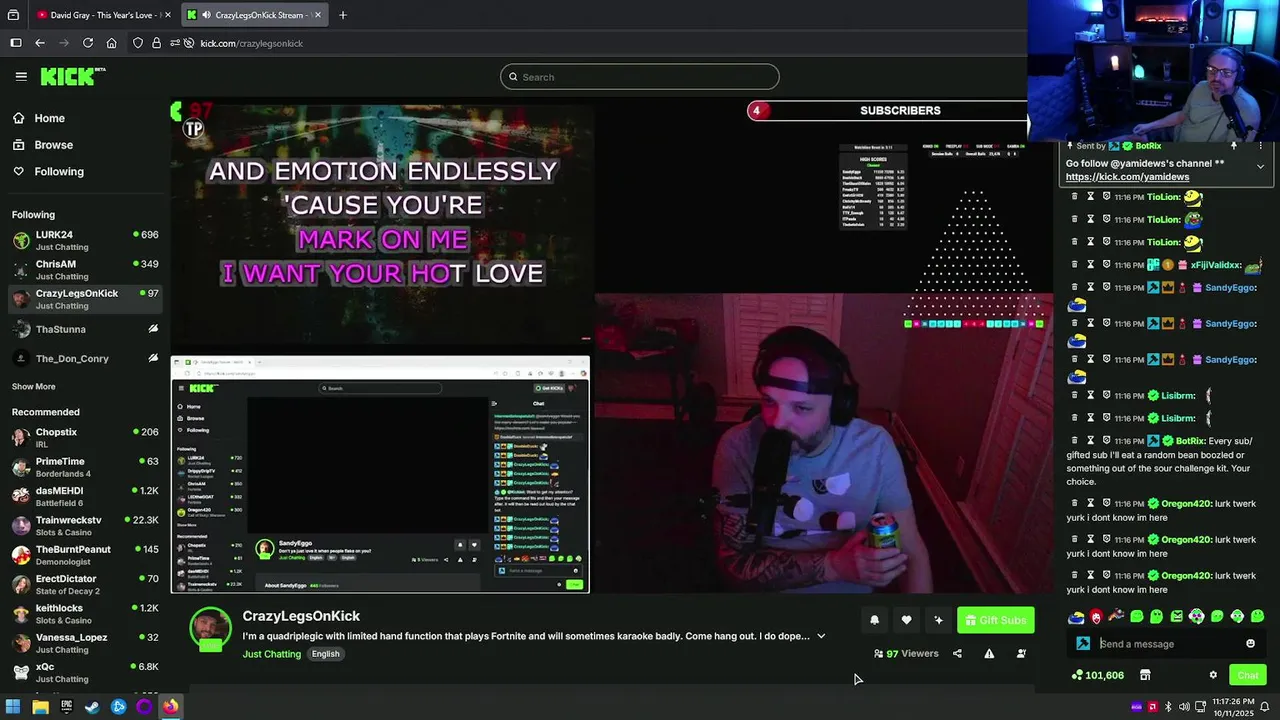Open the Firefox tab overview icon

click(13, 15)
